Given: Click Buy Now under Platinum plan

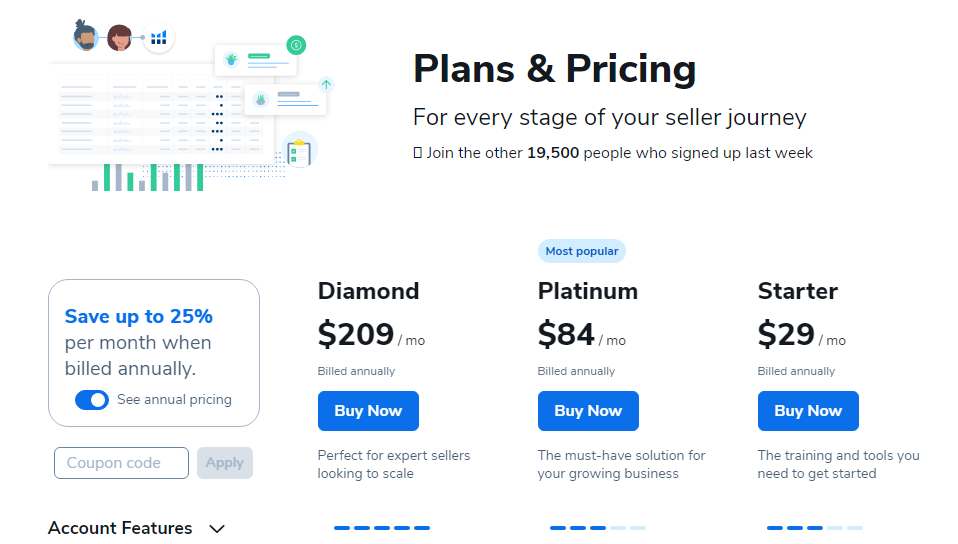Looking at the screenshot, I should 588,411.
